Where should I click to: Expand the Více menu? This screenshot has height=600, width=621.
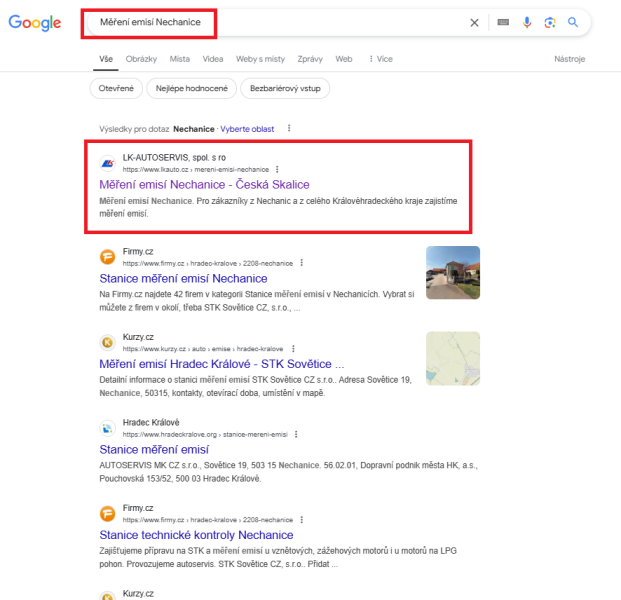point(381,59)
